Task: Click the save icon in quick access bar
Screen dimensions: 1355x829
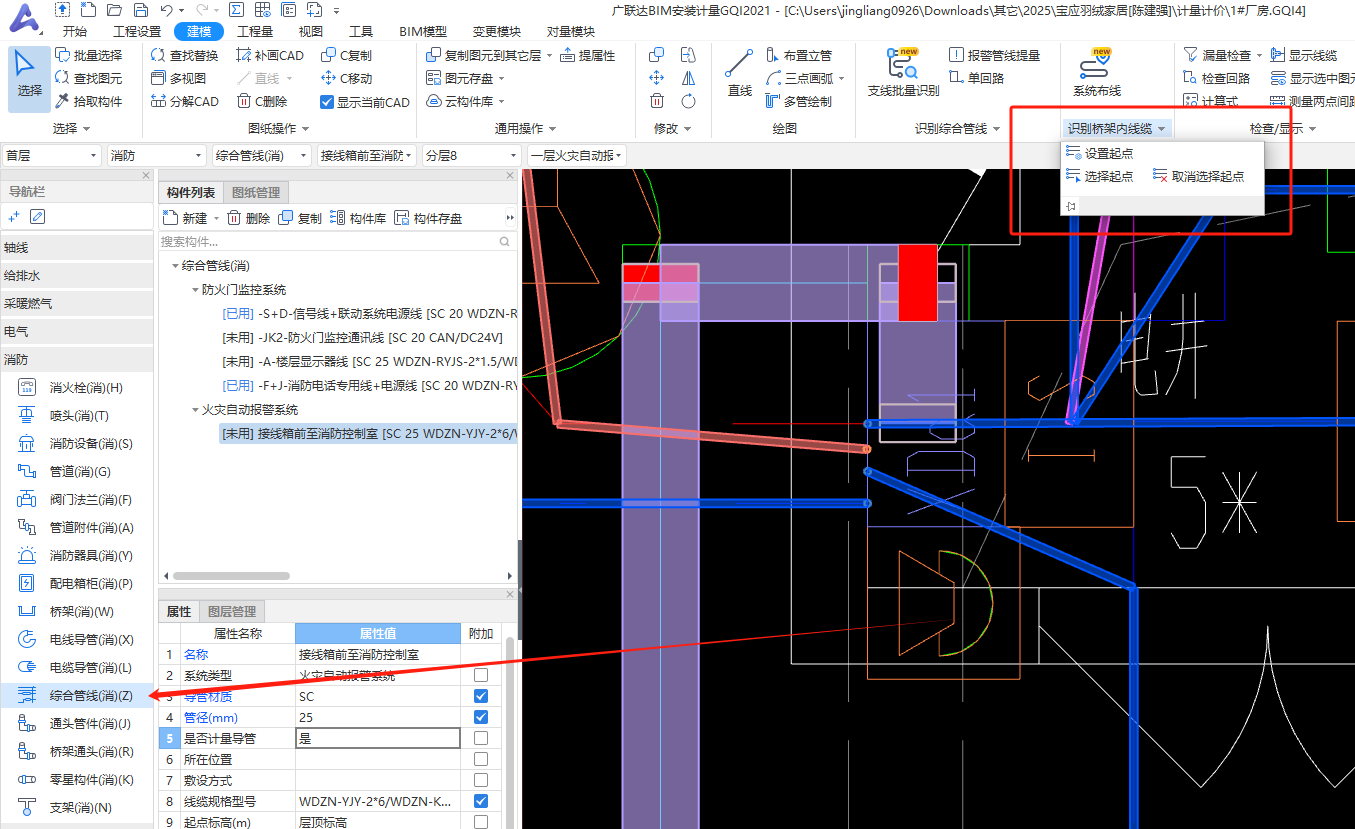Action: [139, 10]
